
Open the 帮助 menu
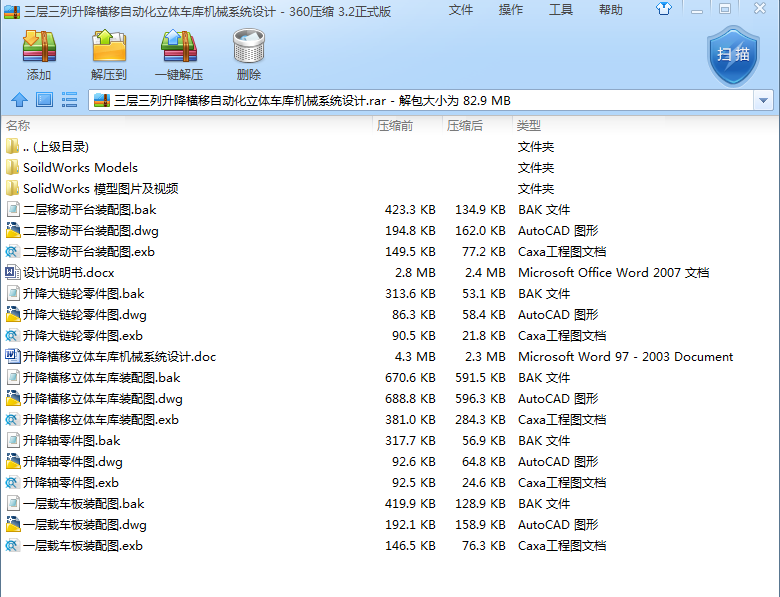pos(611,10)
